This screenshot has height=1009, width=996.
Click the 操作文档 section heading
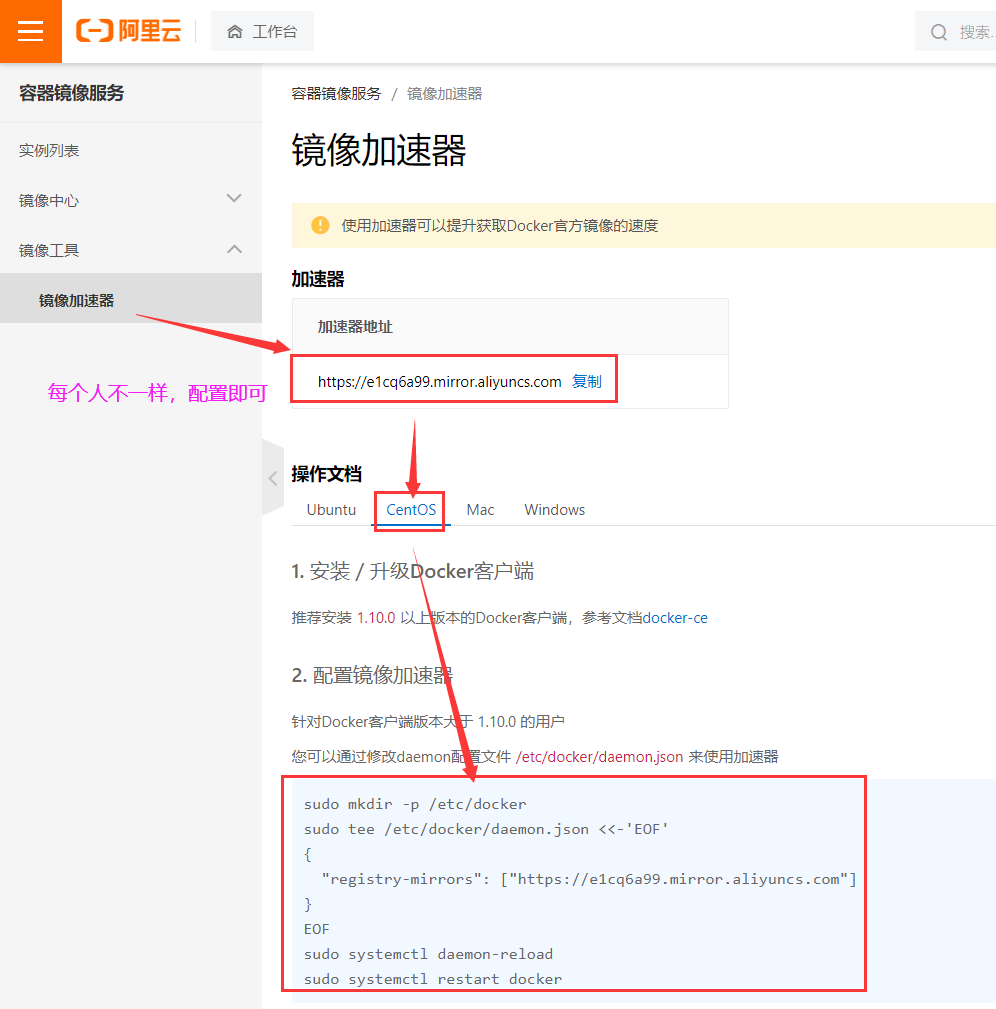tap(327, 474)
